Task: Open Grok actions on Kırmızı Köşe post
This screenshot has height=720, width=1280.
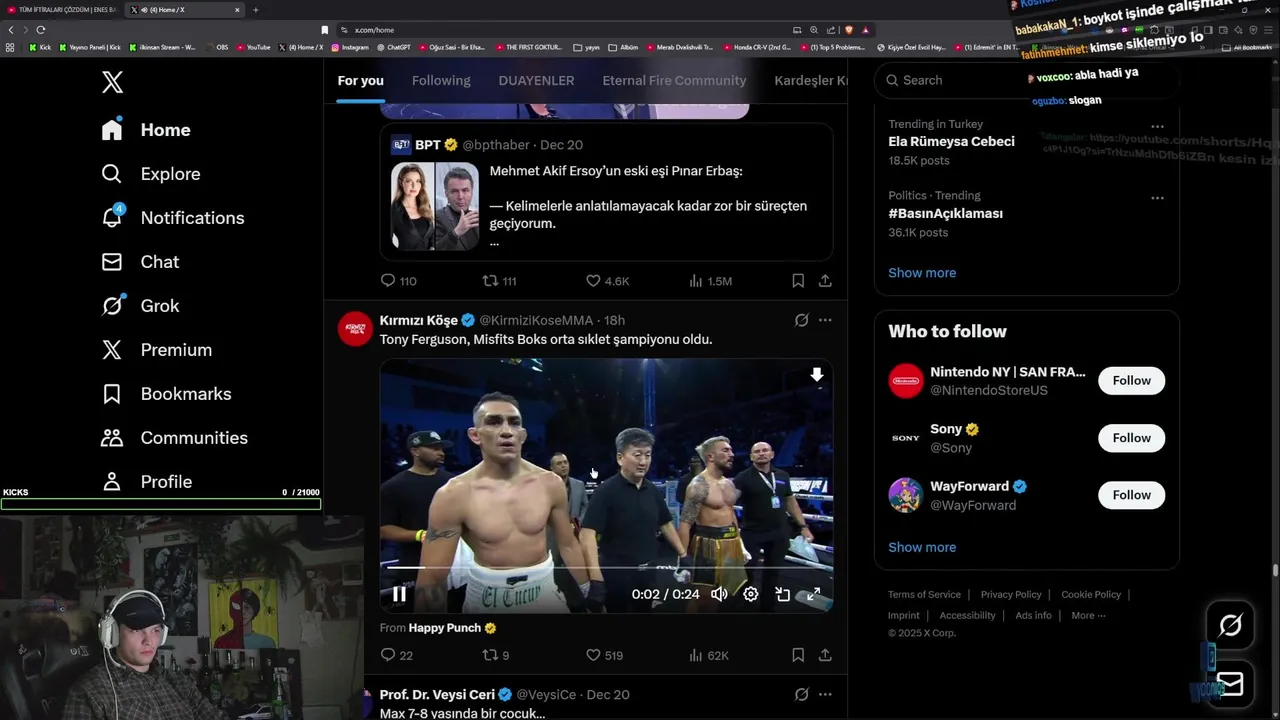Action: pyautogui.click(x=801, y=320)
